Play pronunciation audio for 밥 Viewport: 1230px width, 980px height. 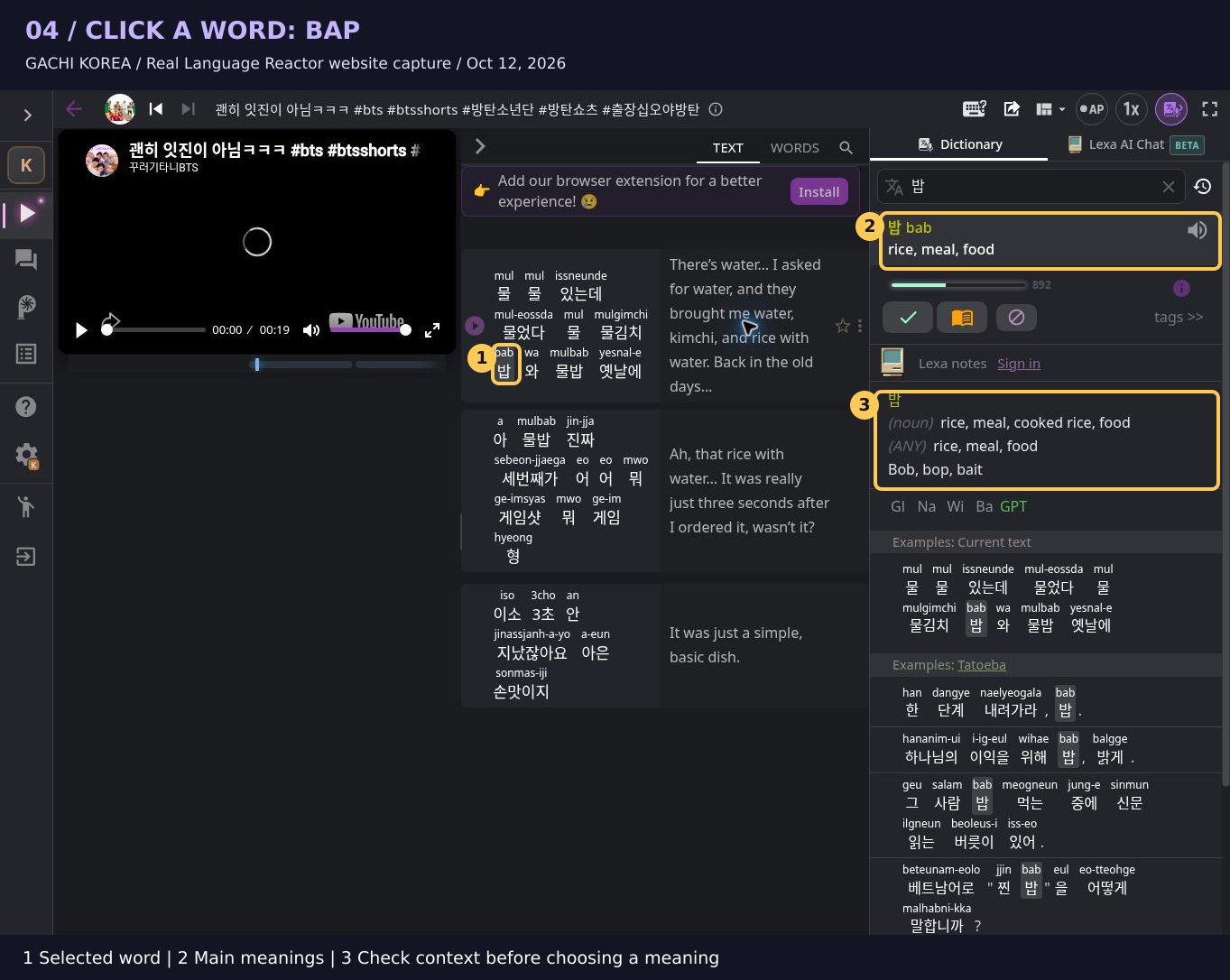1197,230
